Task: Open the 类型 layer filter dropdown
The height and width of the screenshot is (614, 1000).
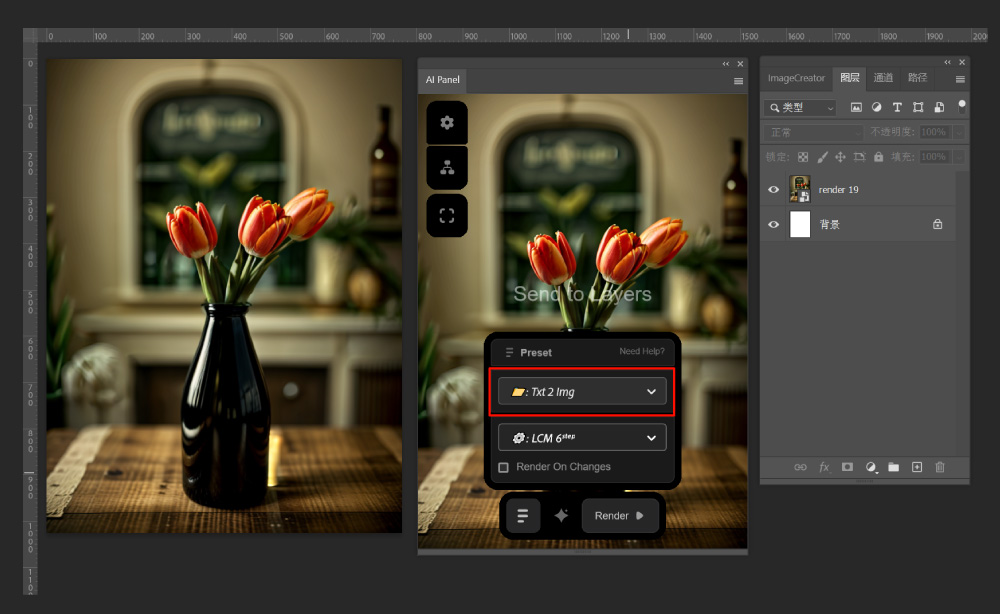Action: [x=800, y=107]
